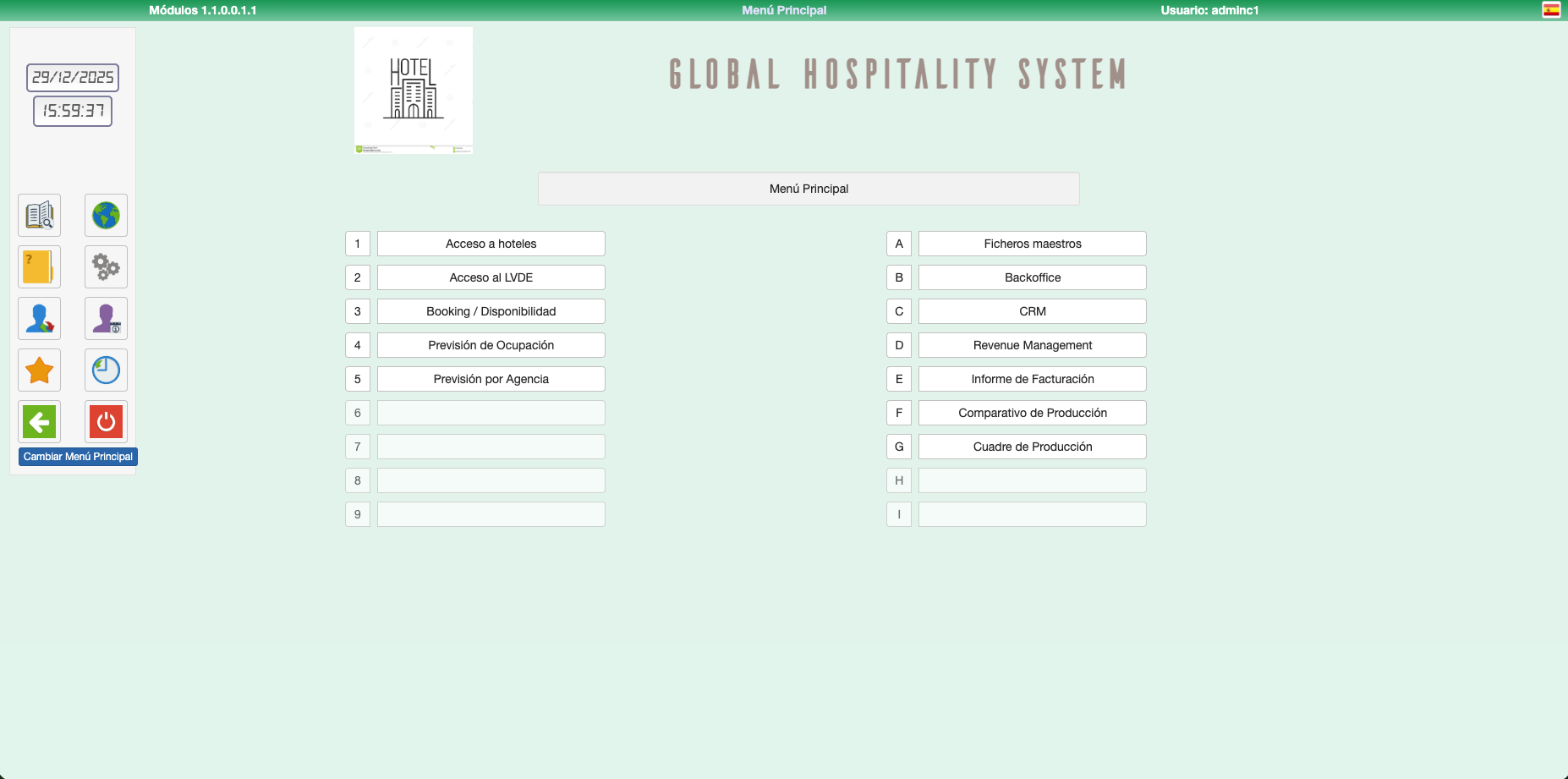Open Cuadre de Producción
The image size is (1568, 779).
[x=1032, y=447]
